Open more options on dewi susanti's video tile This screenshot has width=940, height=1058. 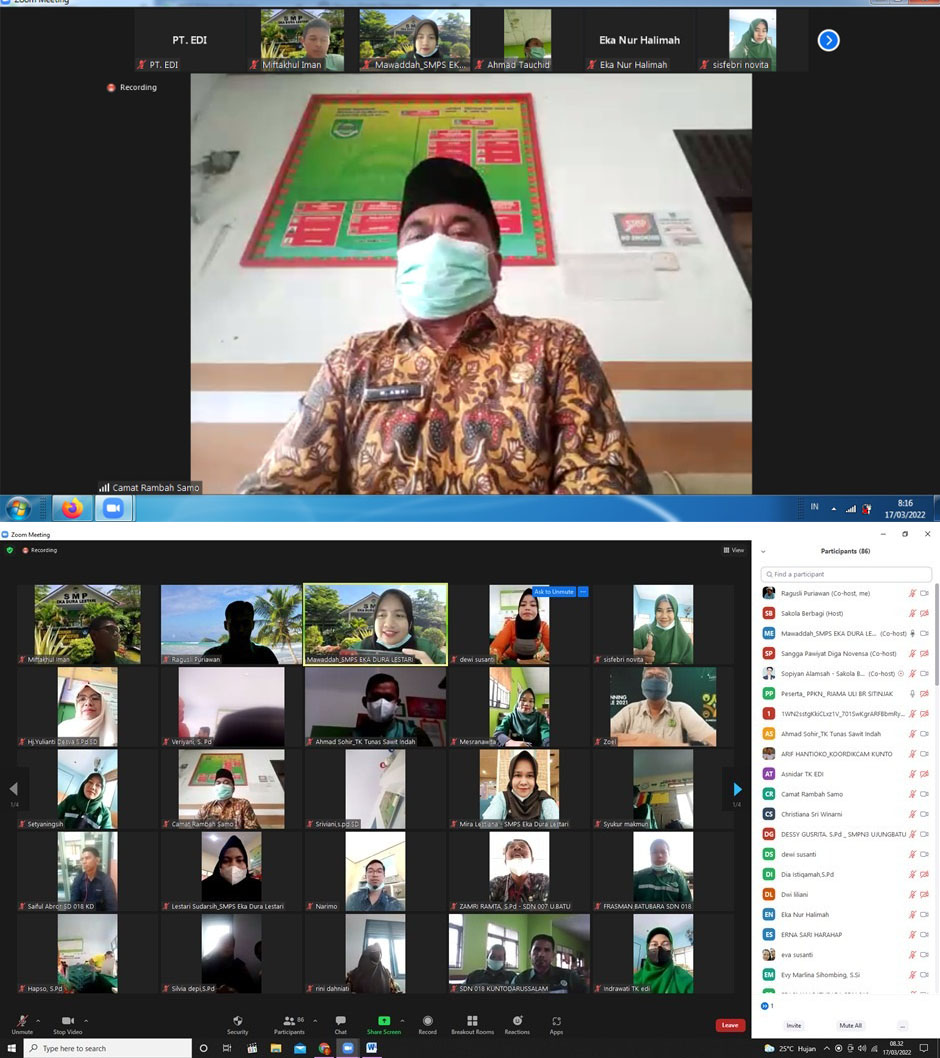click(583, 592)
